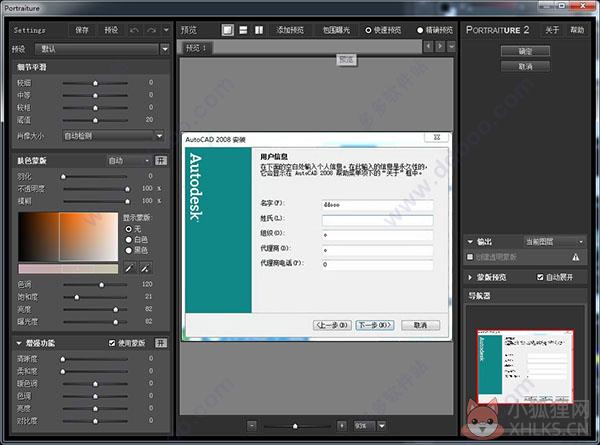The image size is (600, 445).
Task: Click the 下一步 button in AutoCAD dialog
Action: click(375, 325)
